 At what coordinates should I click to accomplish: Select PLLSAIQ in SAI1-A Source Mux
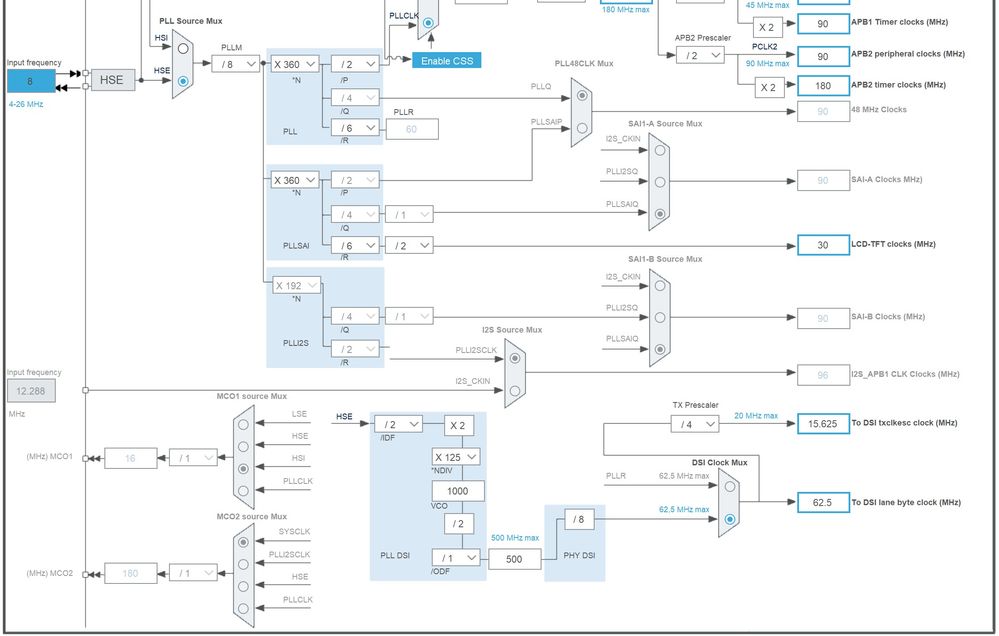coord(660,214)
